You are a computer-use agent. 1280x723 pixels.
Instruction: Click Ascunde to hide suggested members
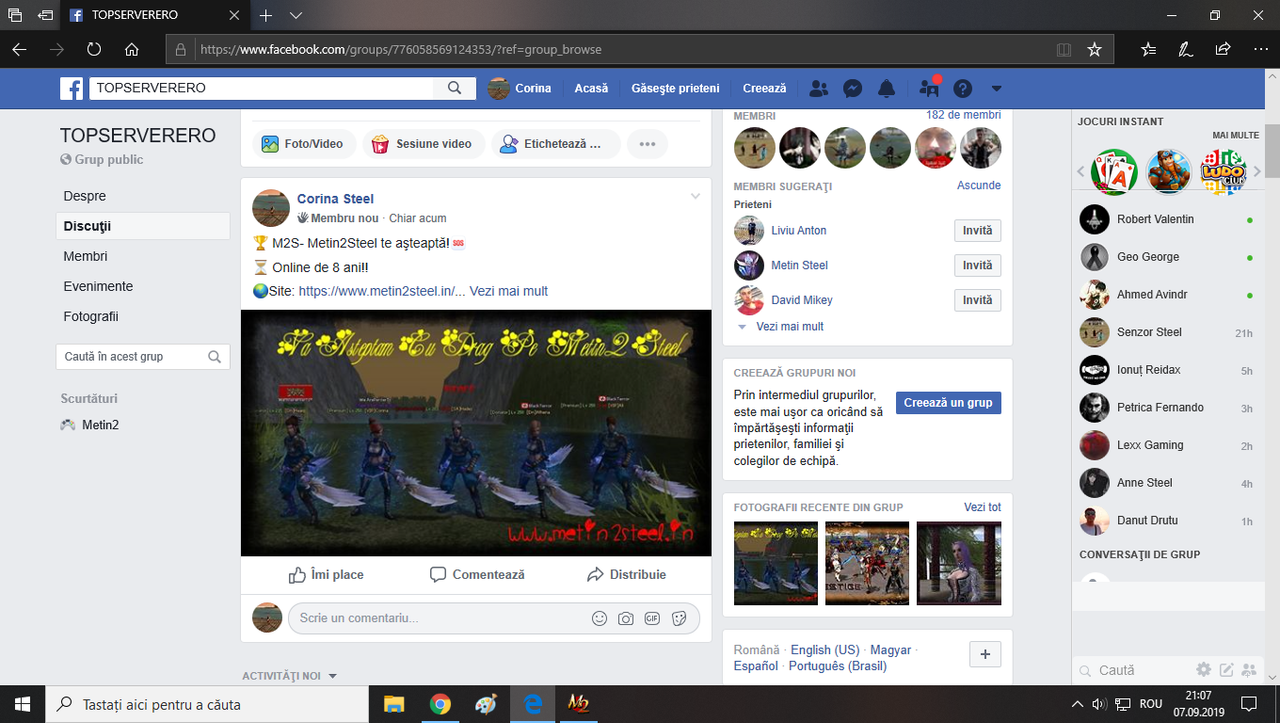coord(979,185)
